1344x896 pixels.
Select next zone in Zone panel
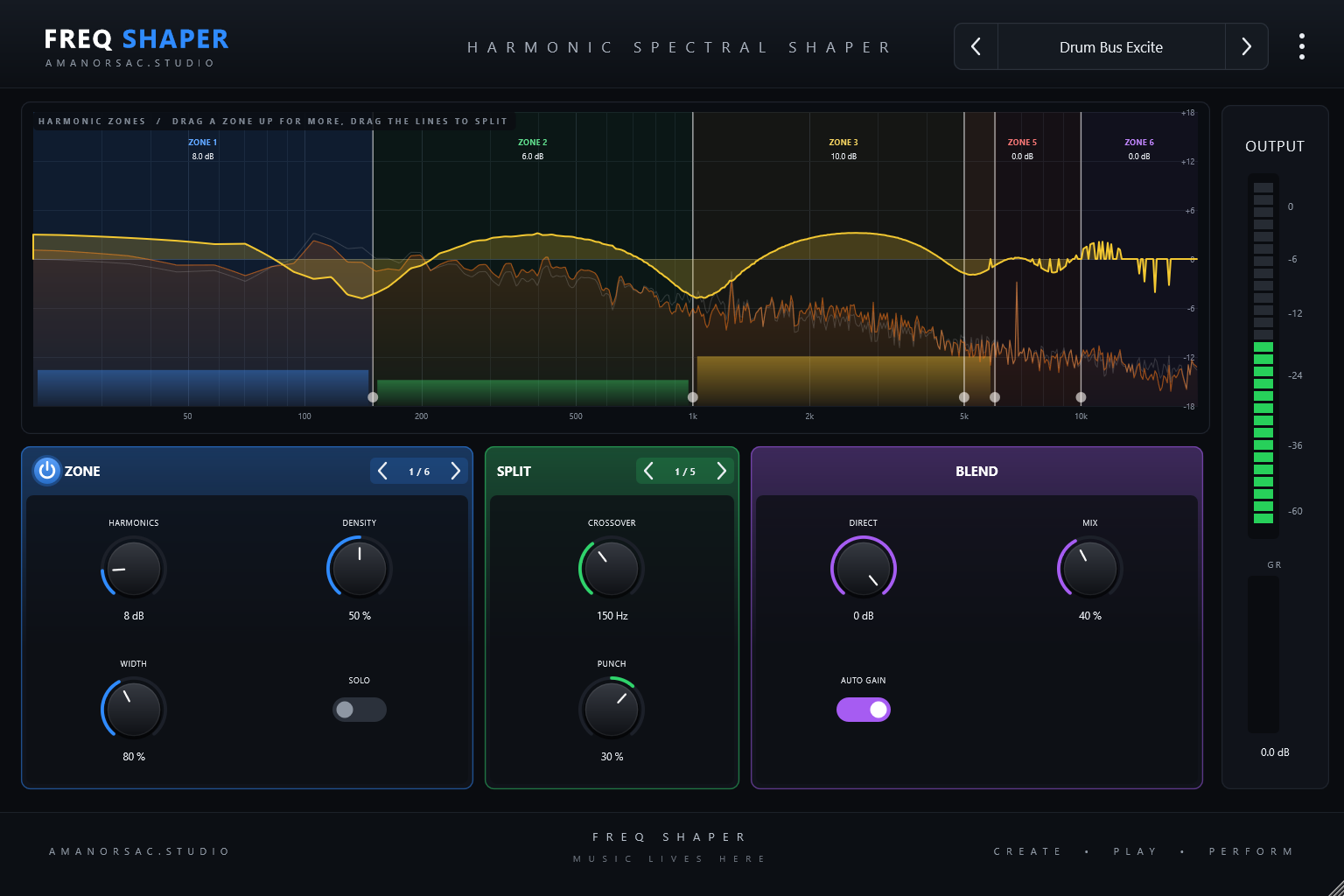456,471
